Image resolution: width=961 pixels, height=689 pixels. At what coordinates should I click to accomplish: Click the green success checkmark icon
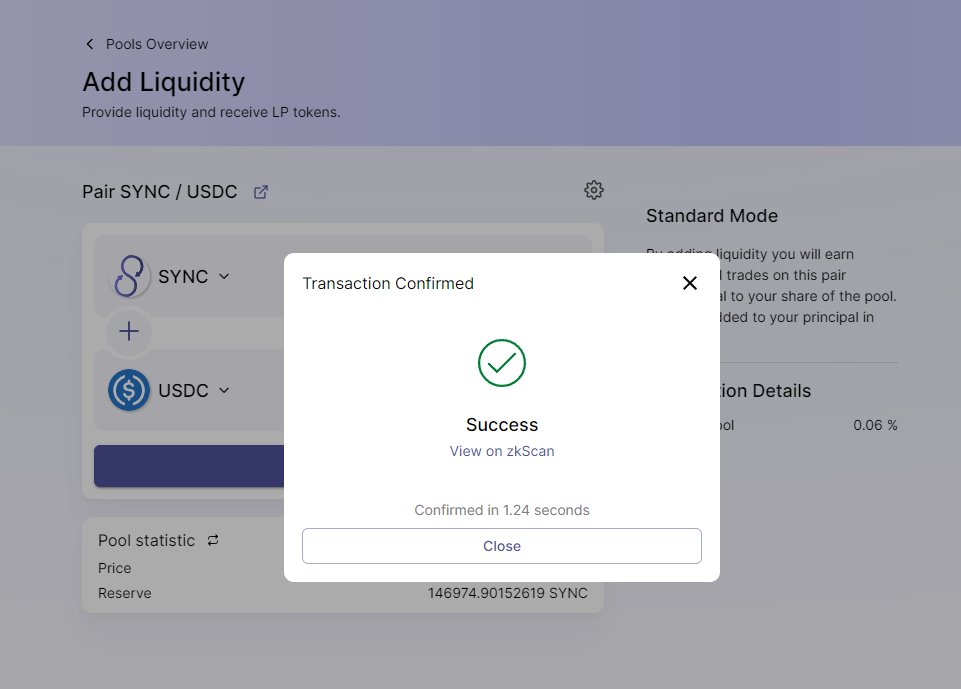[501, 363]
